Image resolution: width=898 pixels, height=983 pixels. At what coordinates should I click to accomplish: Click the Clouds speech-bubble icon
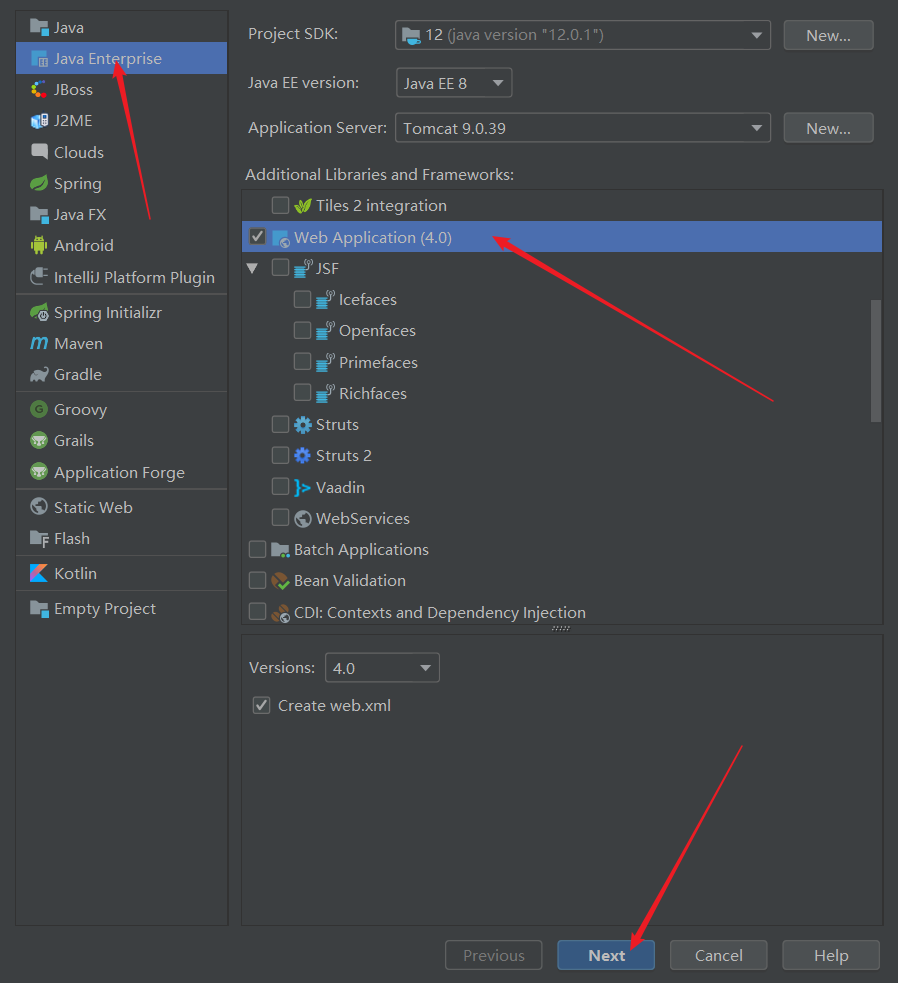(x=39, y=152)
